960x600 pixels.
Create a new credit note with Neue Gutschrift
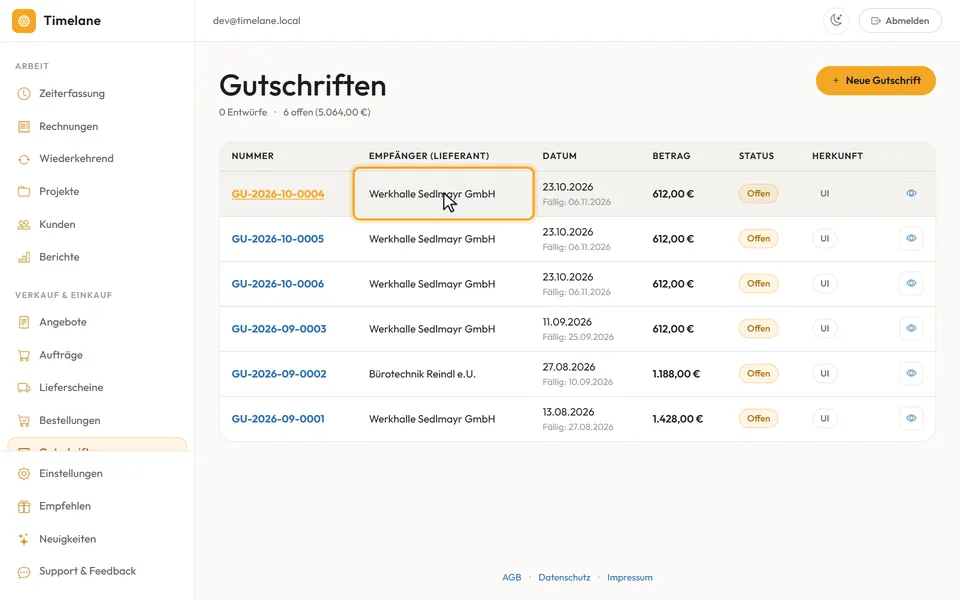pyautogui.click(x=876, y=80)
